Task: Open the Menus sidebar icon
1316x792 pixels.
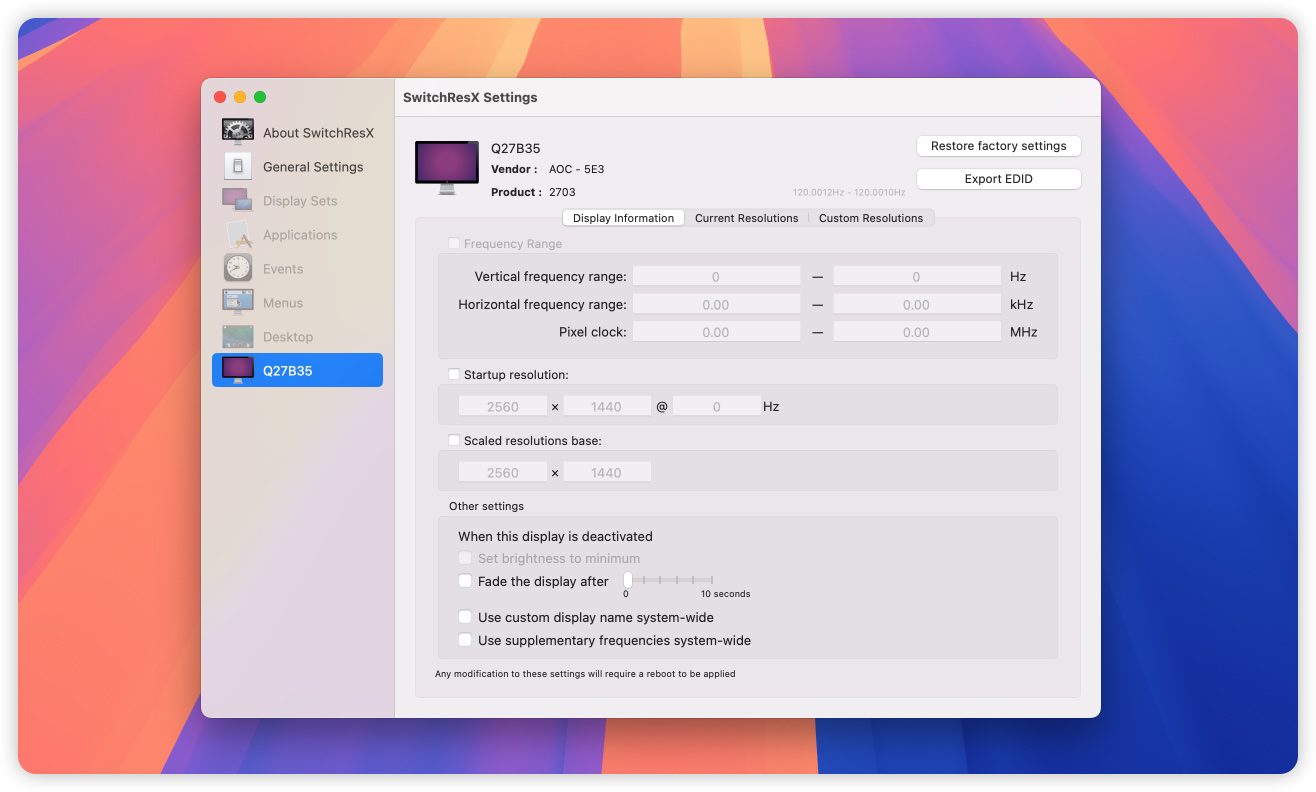Action: pos(238,303)
